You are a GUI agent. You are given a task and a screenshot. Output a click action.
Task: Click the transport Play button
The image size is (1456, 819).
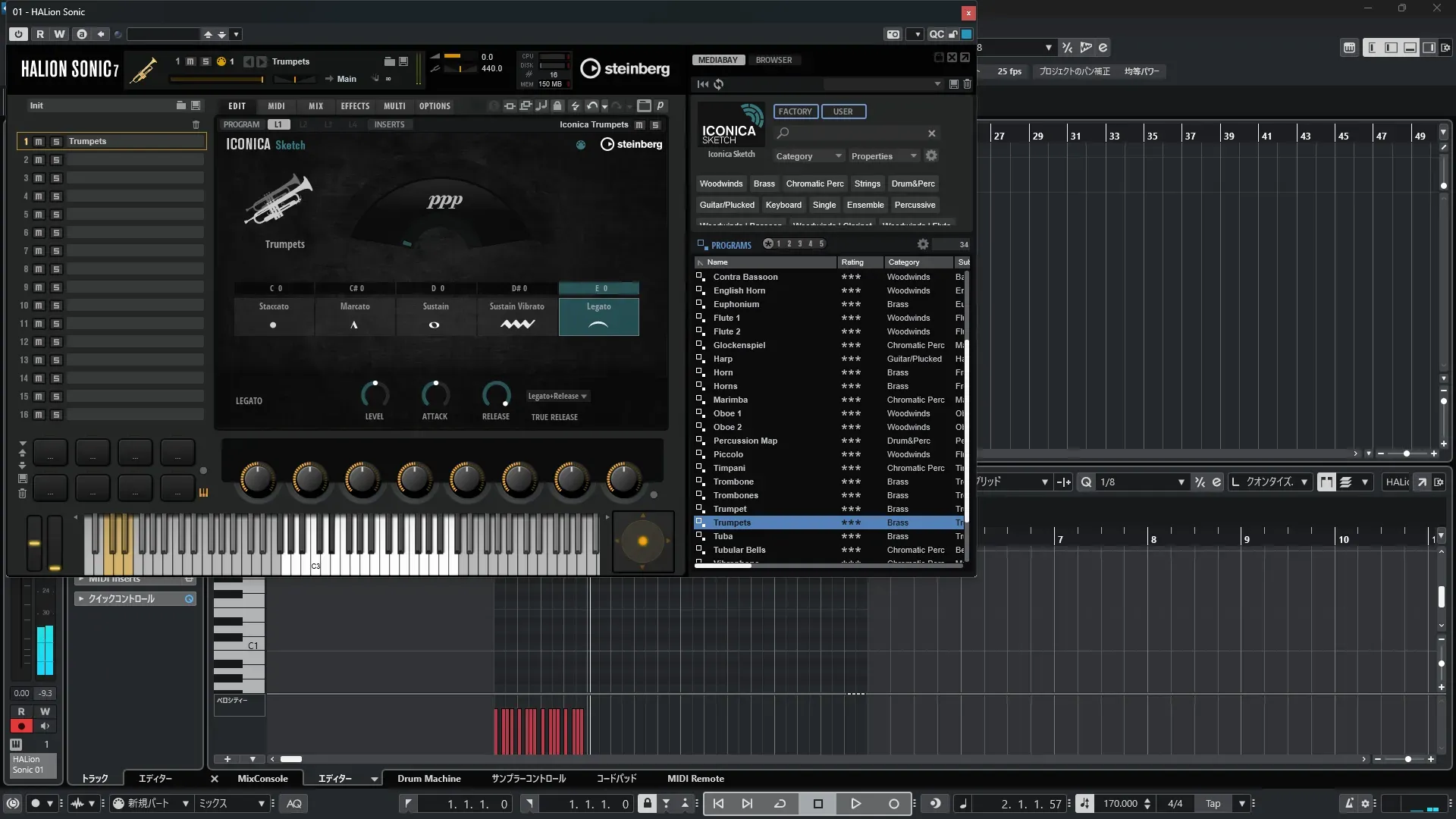click(x=855, y=804)
